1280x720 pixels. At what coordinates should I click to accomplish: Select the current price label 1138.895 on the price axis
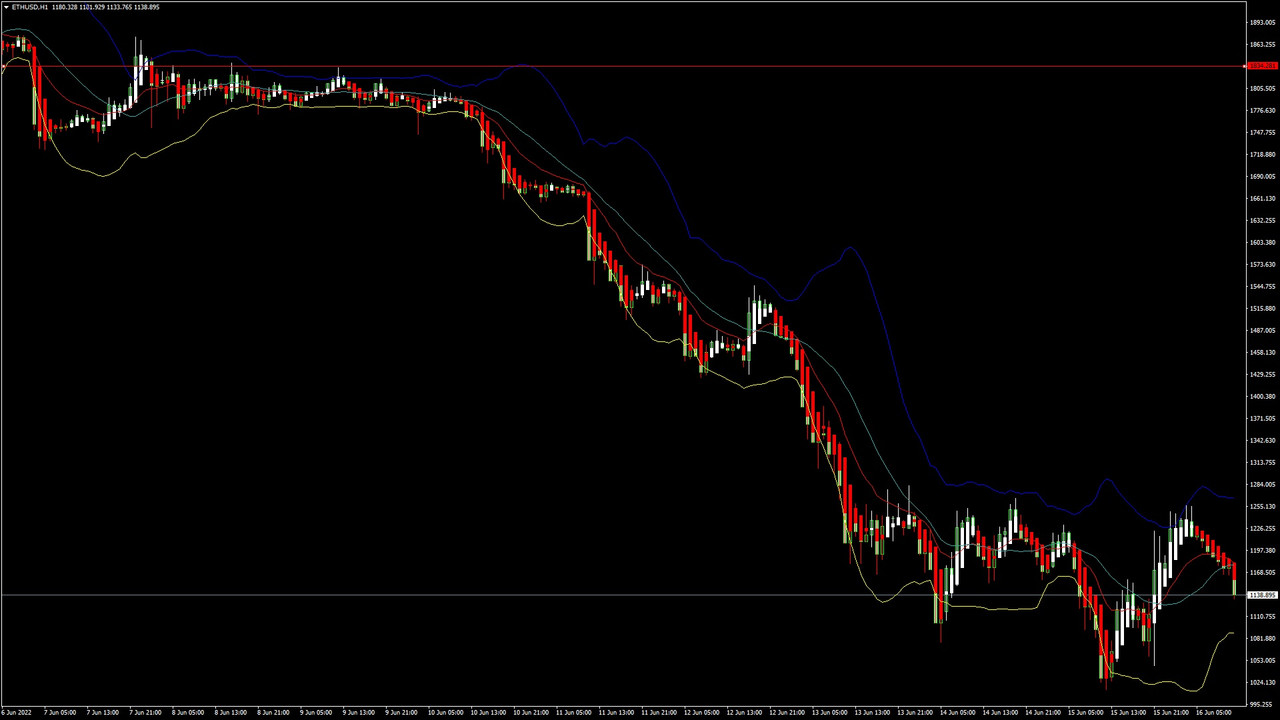(x=1262, y=595)
